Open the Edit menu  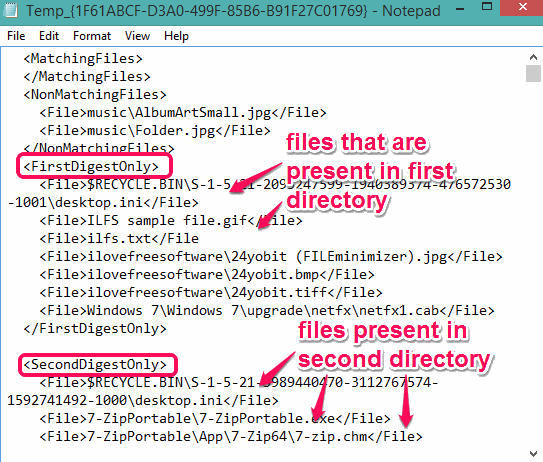(49, 36)
